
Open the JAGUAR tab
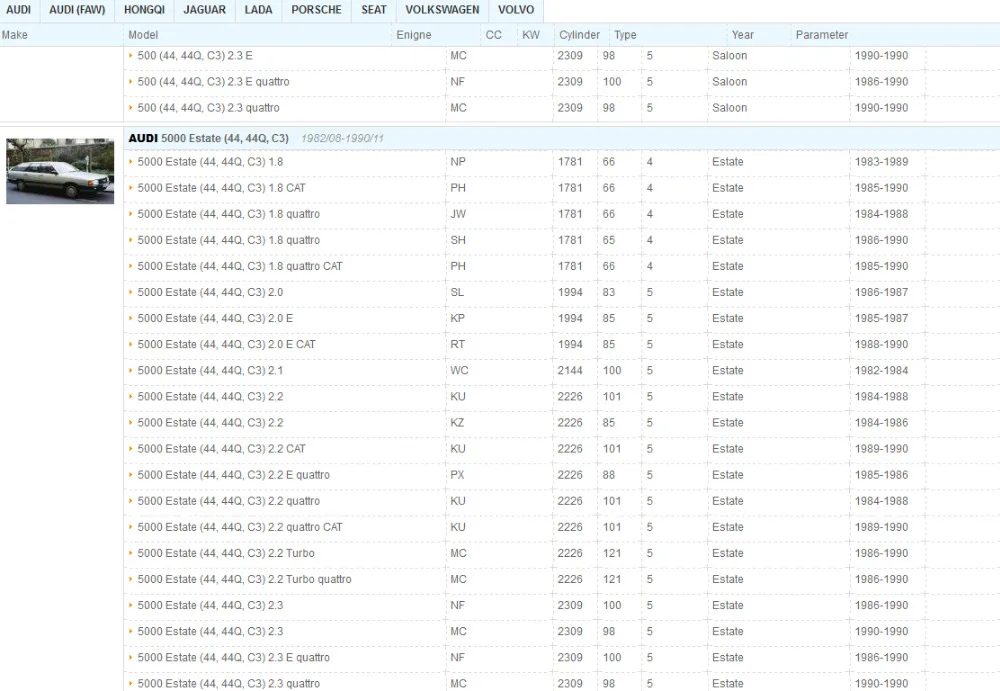point(205,10)
